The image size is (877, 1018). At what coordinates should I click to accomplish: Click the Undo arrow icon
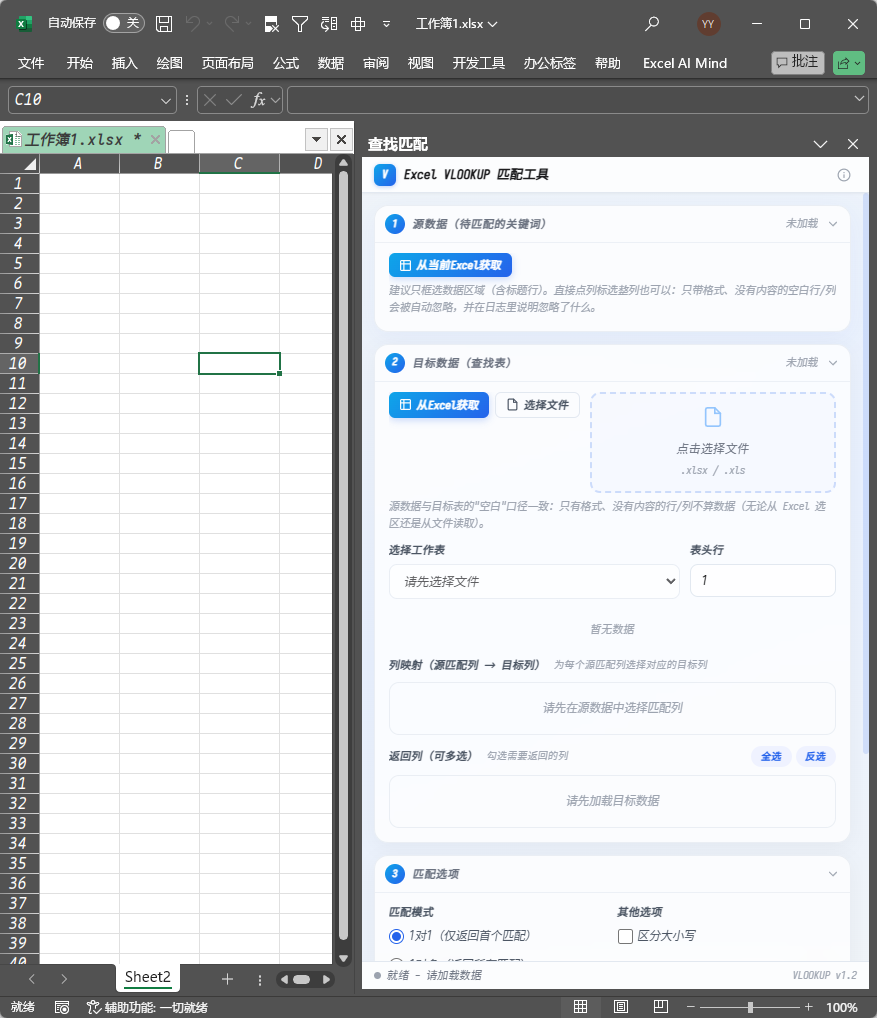(193, 23)
